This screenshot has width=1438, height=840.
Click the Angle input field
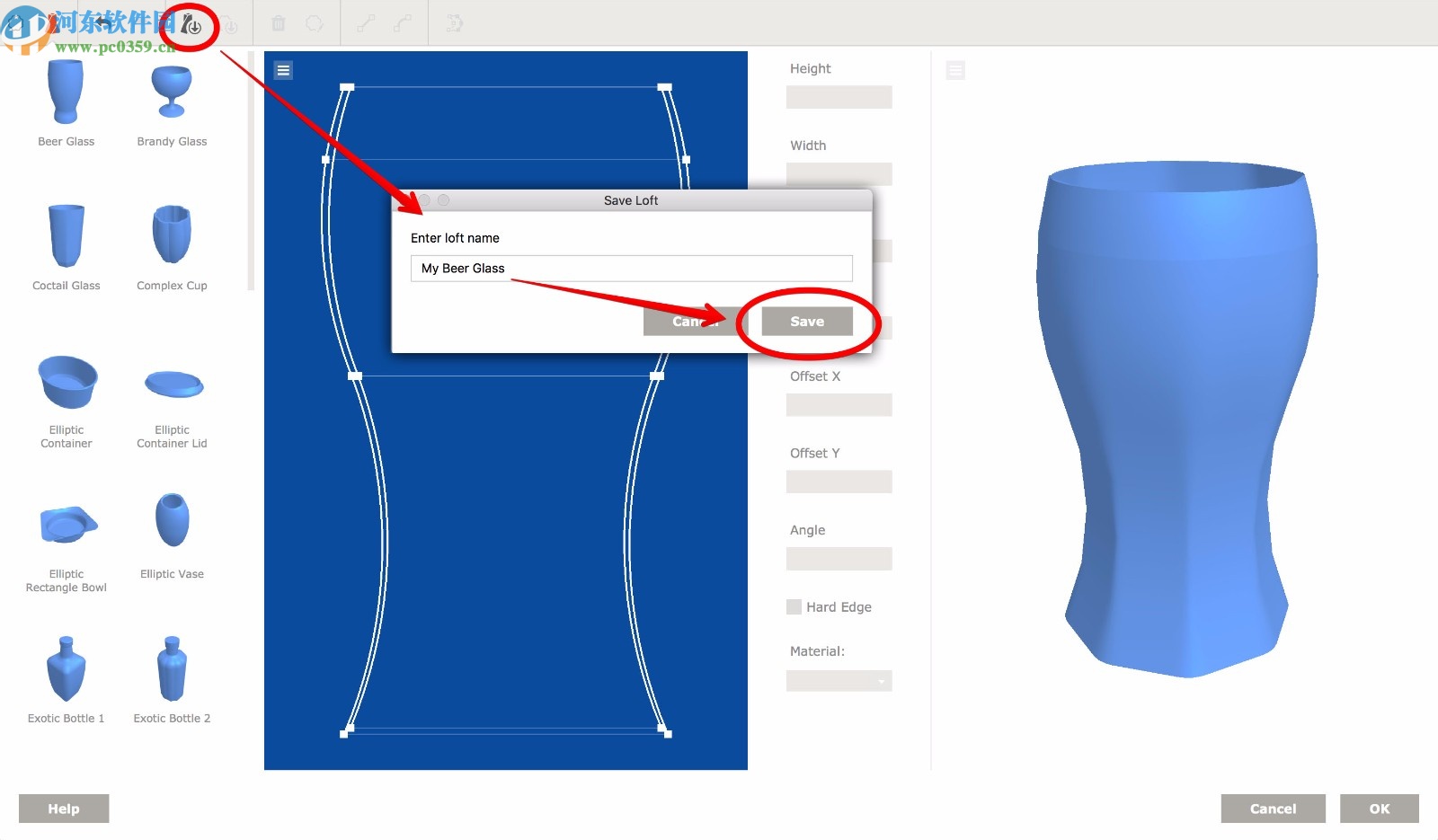839,559
